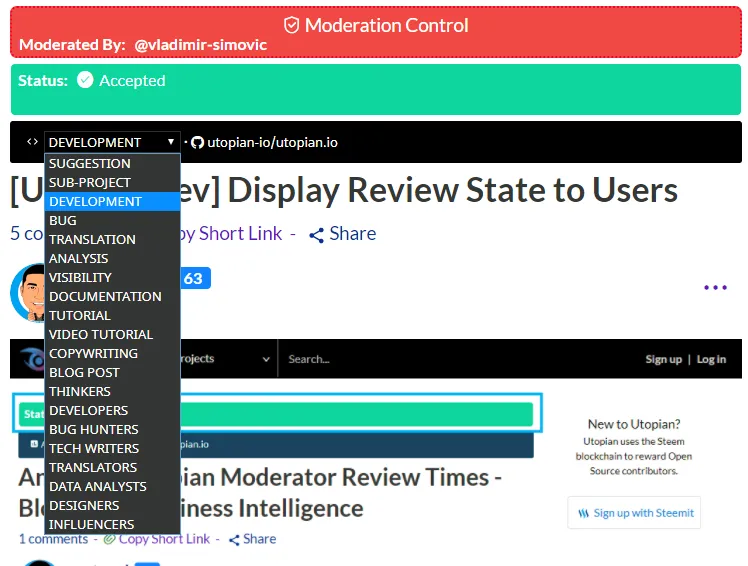Select highlighted DEVELOPMENT option in list
748x566 pixels.
(112, 201)
